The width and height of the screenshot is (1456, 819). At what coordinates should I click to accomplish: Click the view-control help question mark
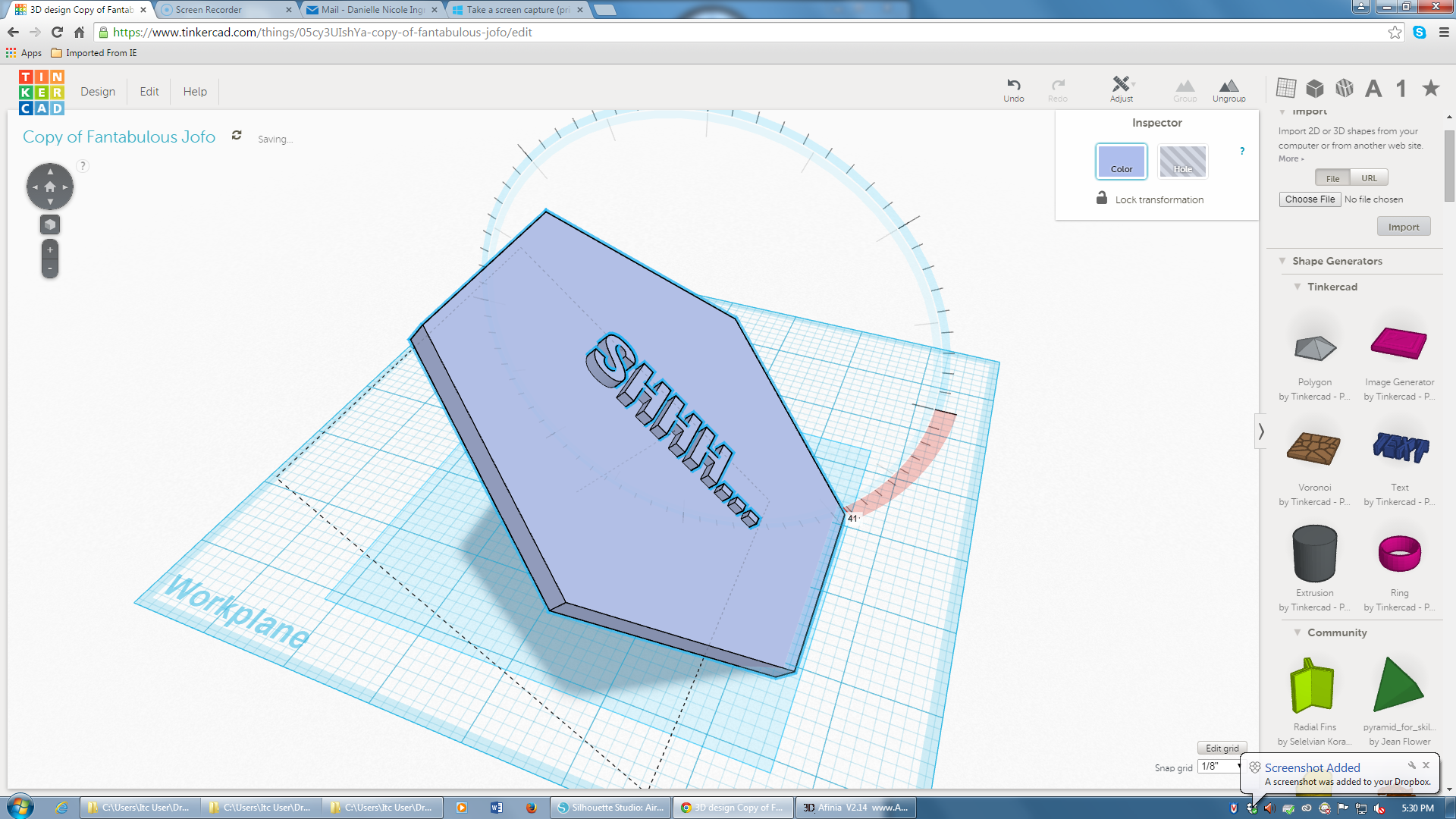coord(83,166)
